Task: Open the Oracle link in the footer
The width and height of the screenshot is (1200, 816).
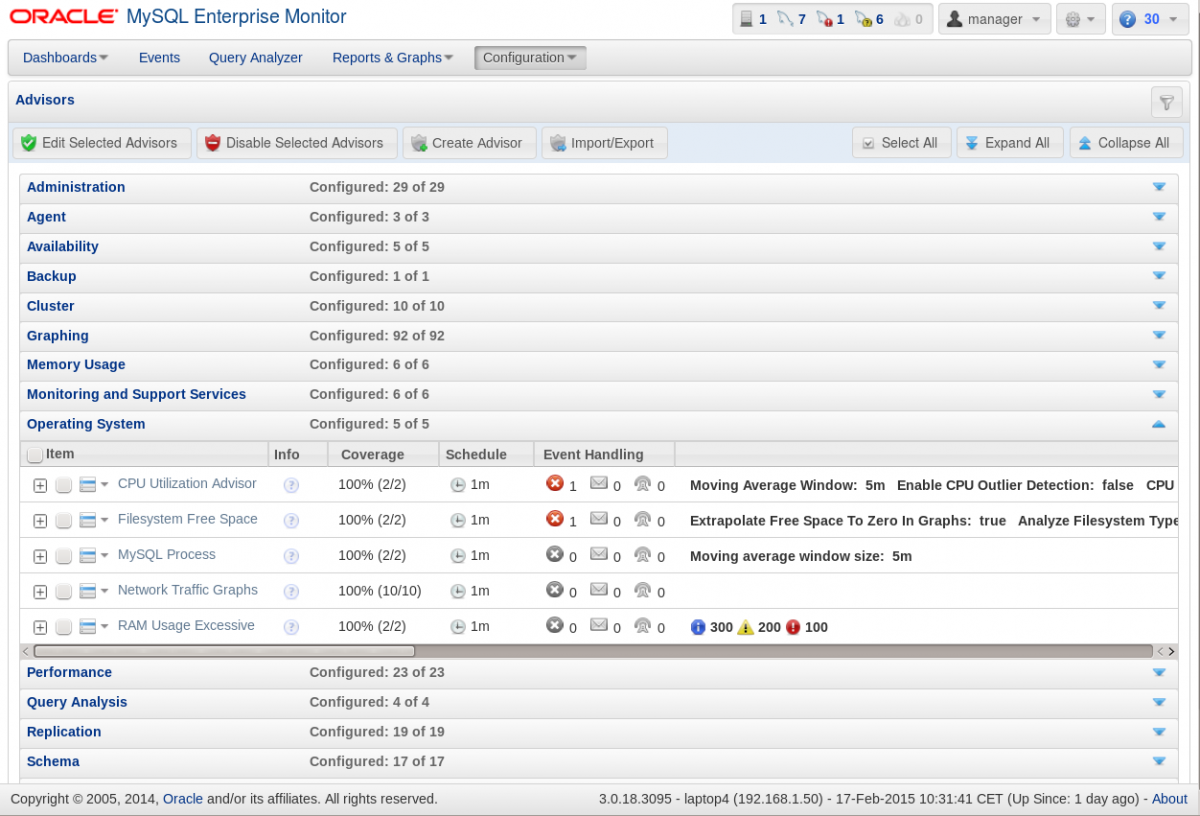Action: [183, 799]
